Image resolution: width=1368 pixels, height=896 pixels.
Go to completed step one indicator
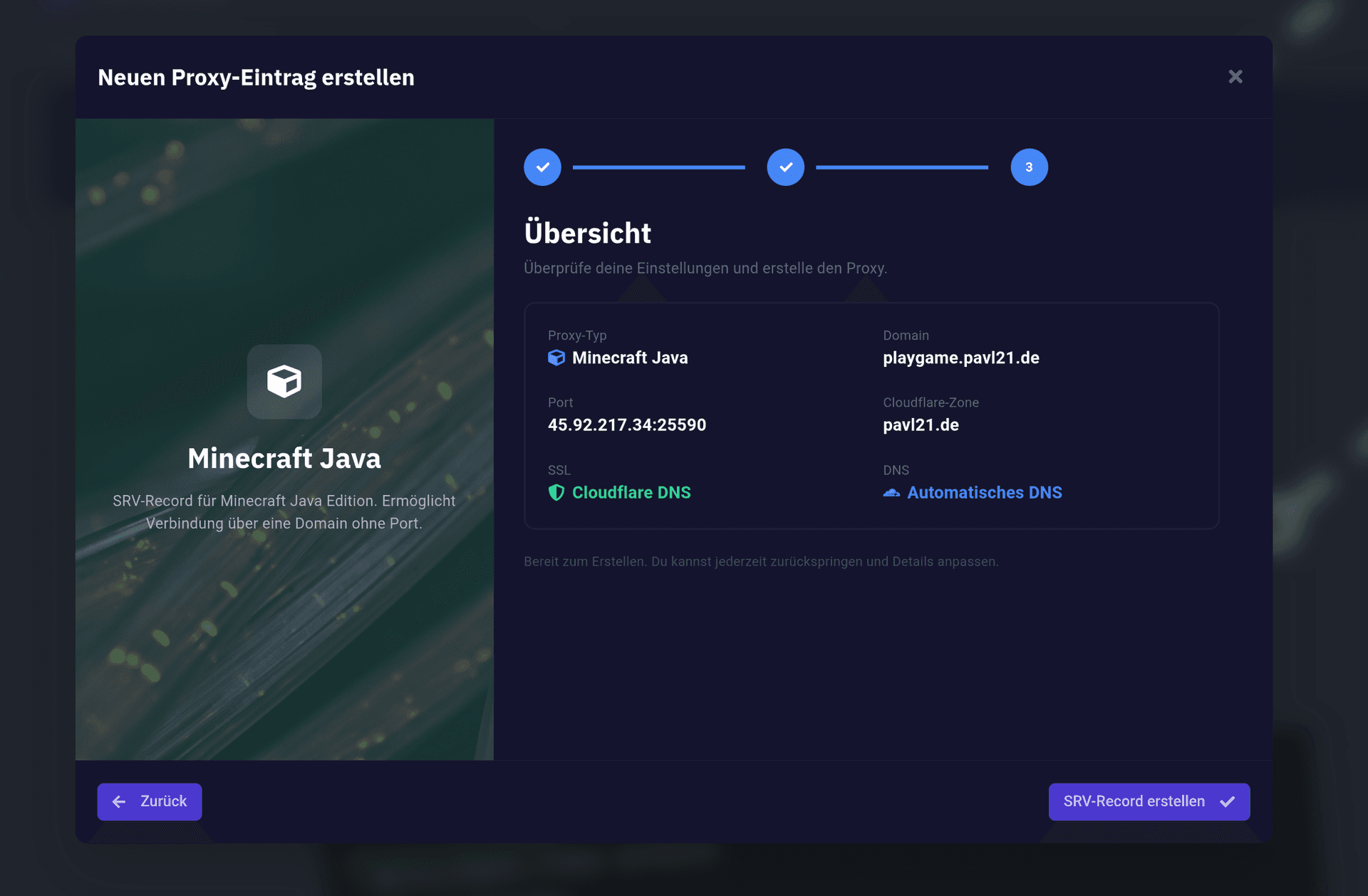coord(542,167)
